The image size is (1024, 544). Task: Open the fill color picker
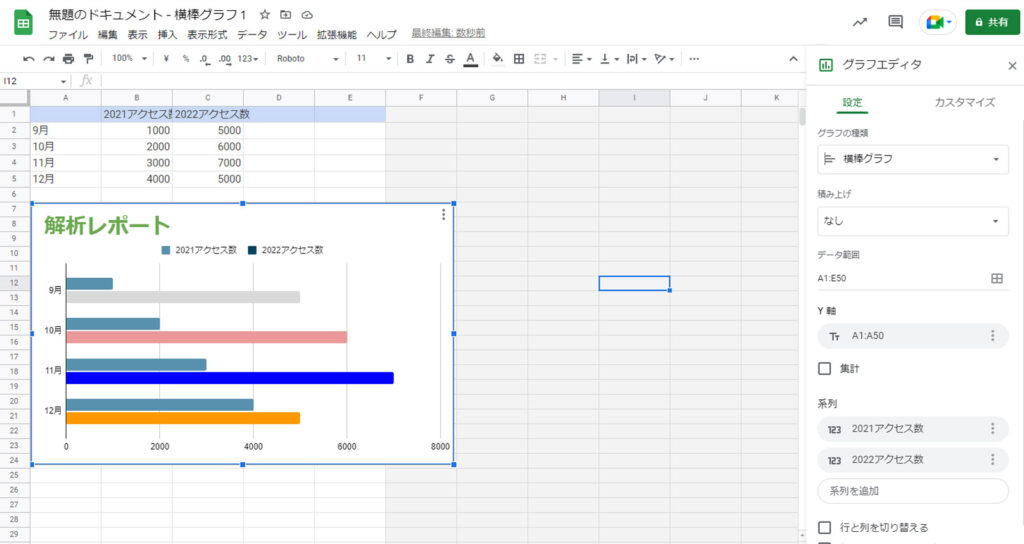click(498, 59)
